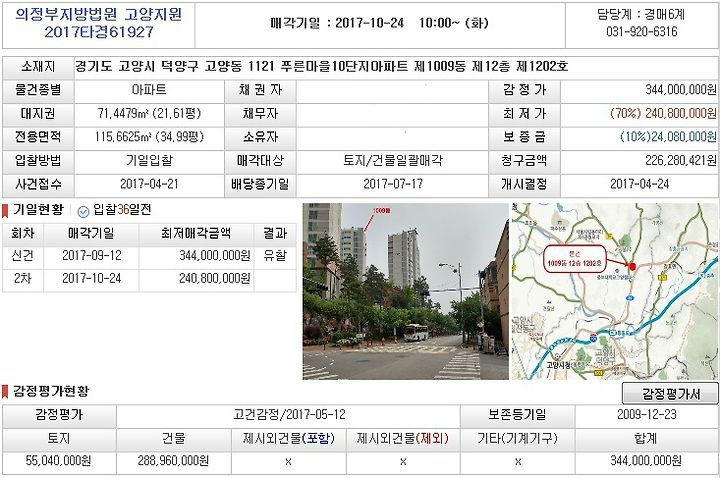
Task: Click case filing date 2017-04-21
Action: pos(149,184)
